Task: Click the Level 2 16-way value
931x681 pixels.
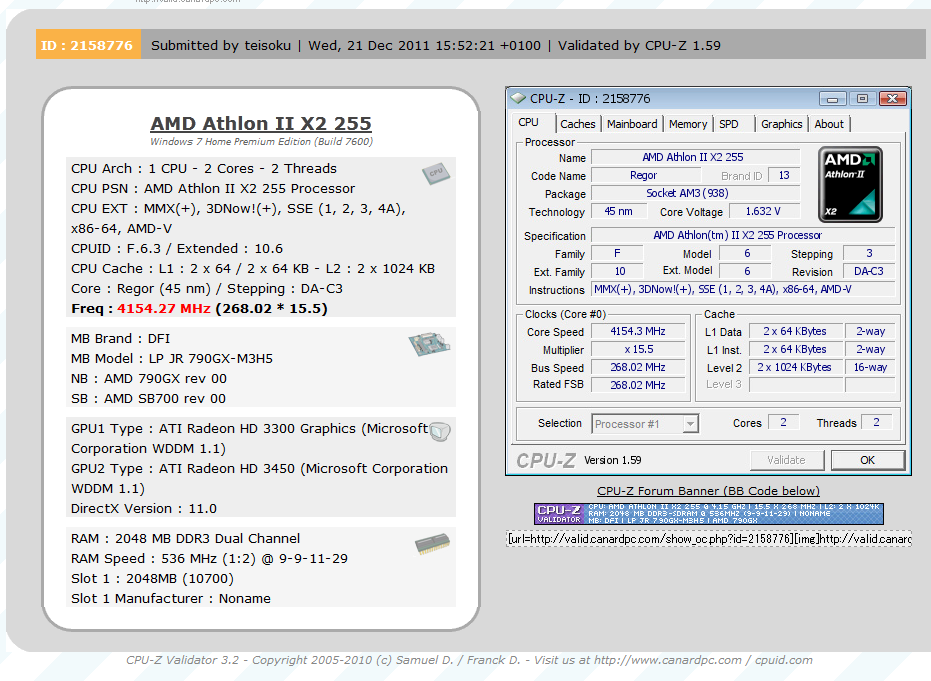Action: (870, 368)
